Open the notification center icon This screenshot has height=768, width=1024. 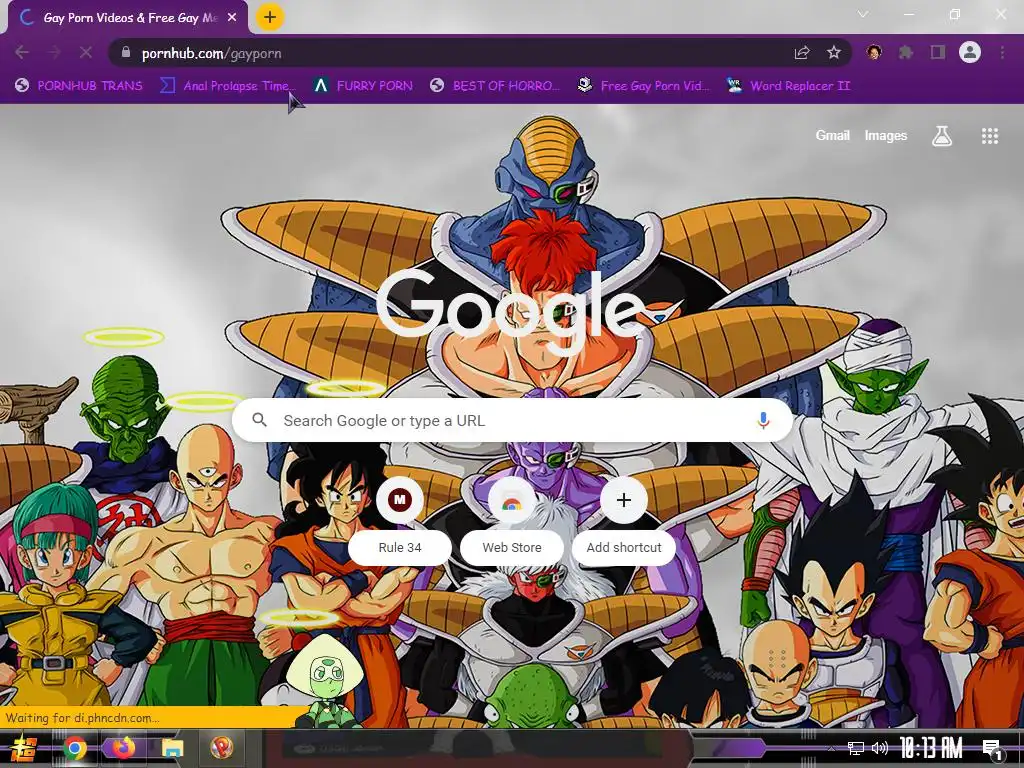[993, 749]
